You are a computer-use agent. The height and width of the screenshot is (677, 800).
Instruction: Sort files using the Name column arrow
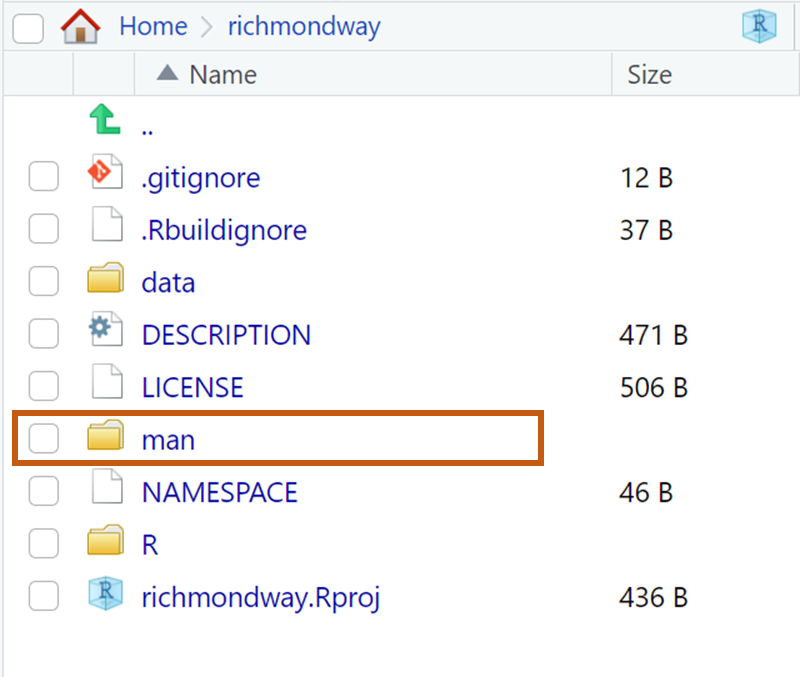[x=168, y=74]
